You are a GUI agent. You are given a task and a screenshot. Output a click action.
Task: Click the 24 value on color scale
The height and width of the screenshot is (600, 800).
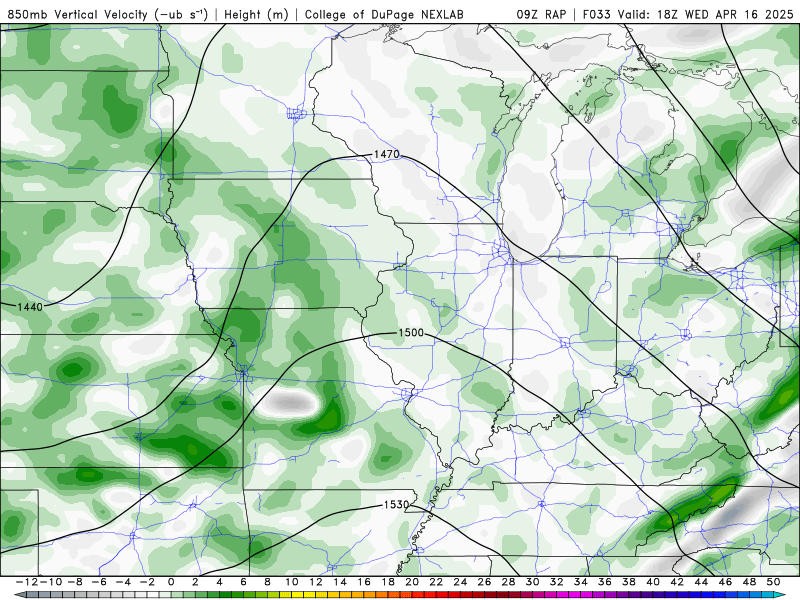(460, 582)
